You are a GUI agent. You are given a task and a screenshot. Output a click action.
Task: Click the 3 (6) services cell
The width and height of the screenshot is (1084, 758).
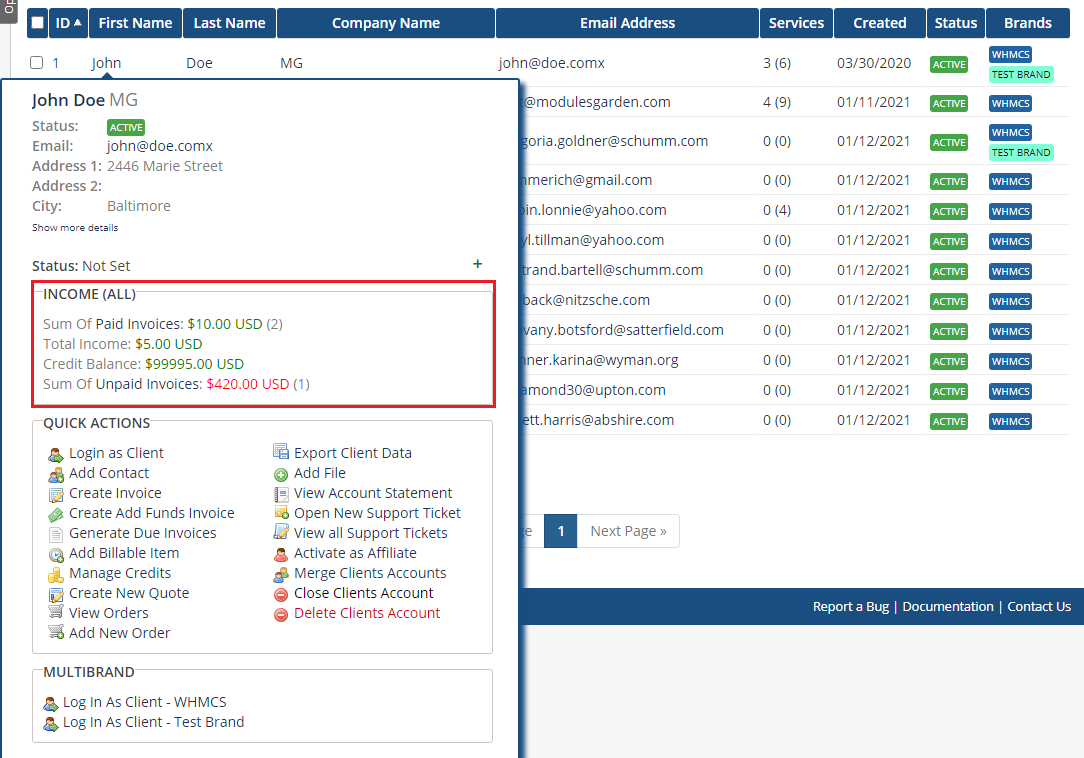point(777,63)
